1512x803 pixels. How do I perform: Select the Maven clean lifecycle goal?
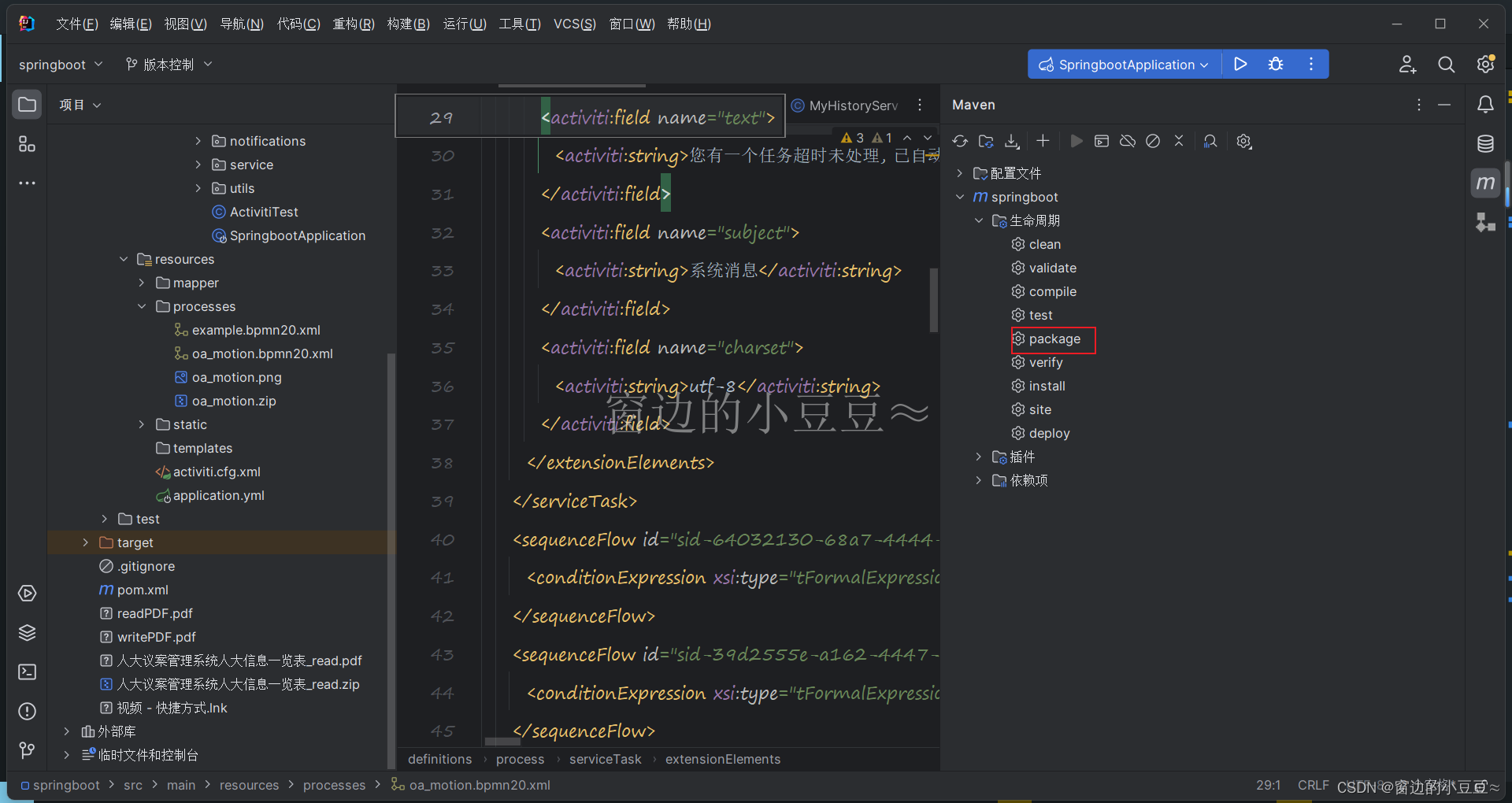coord(1044,244)
